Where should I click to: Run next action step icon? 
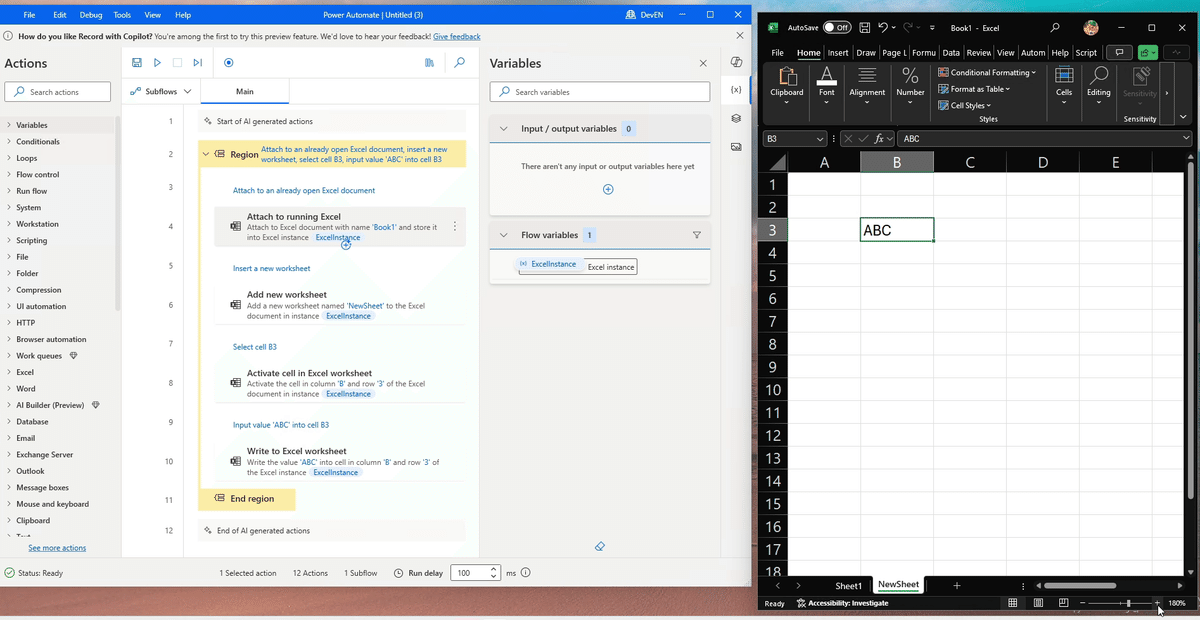click(198, 62)
